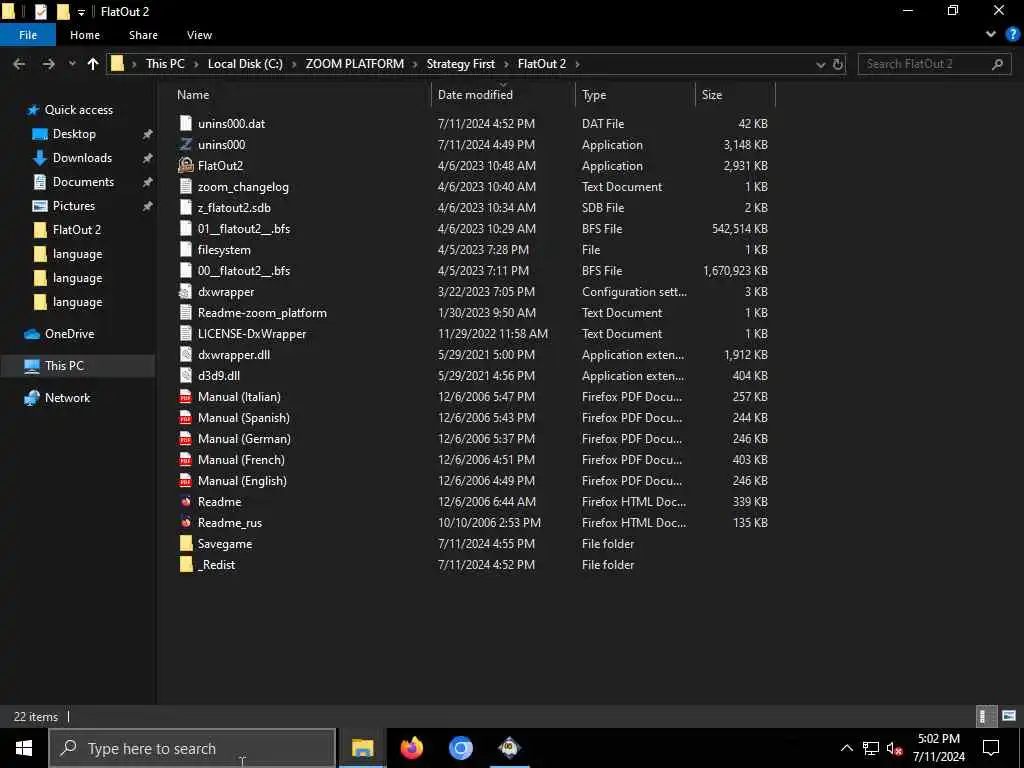
Task: Select Desktop in Quick access
Action: pos(74,134)
